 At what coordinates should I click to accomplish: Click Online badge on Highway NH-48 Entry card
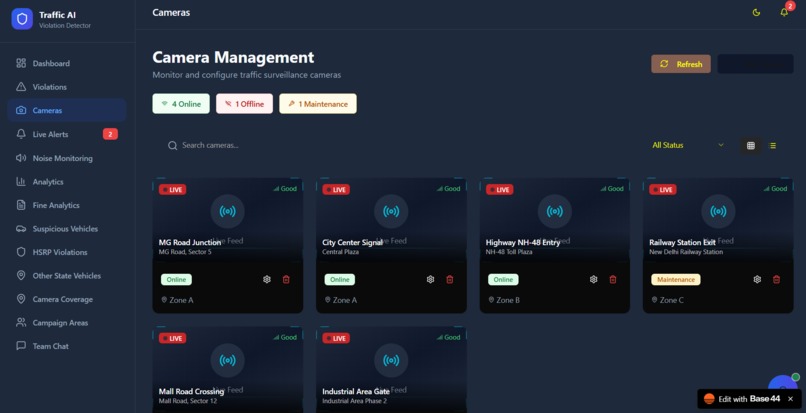point(503,280)
